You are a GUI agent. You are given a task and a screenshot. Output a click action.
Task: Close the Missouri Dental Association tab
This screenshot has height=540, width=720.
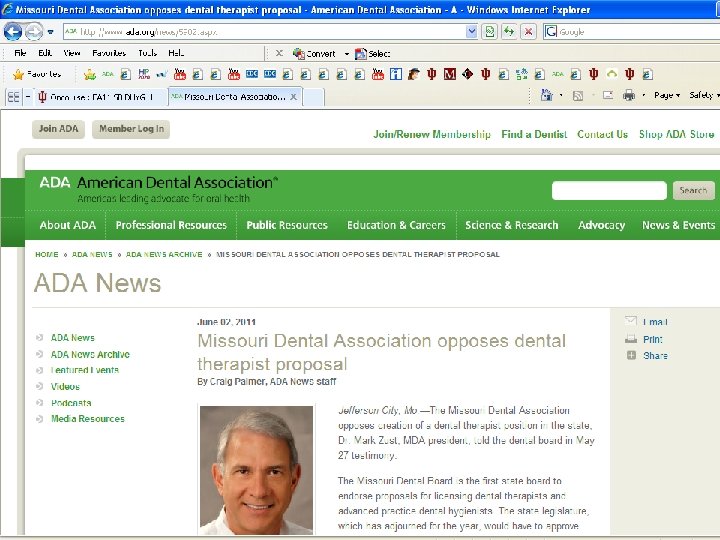coord(293,97)
